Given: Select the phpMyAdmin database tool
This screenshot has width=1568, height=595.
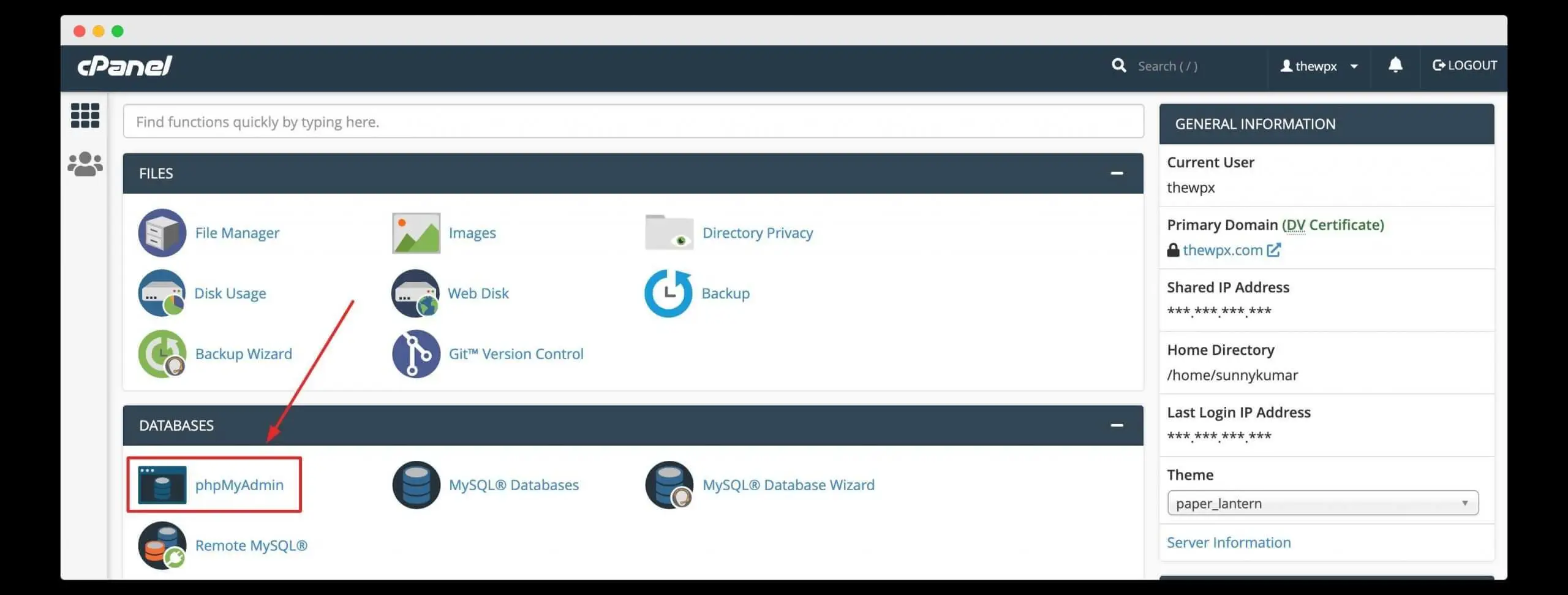Looking at the screenshot, I should [239, 485].
